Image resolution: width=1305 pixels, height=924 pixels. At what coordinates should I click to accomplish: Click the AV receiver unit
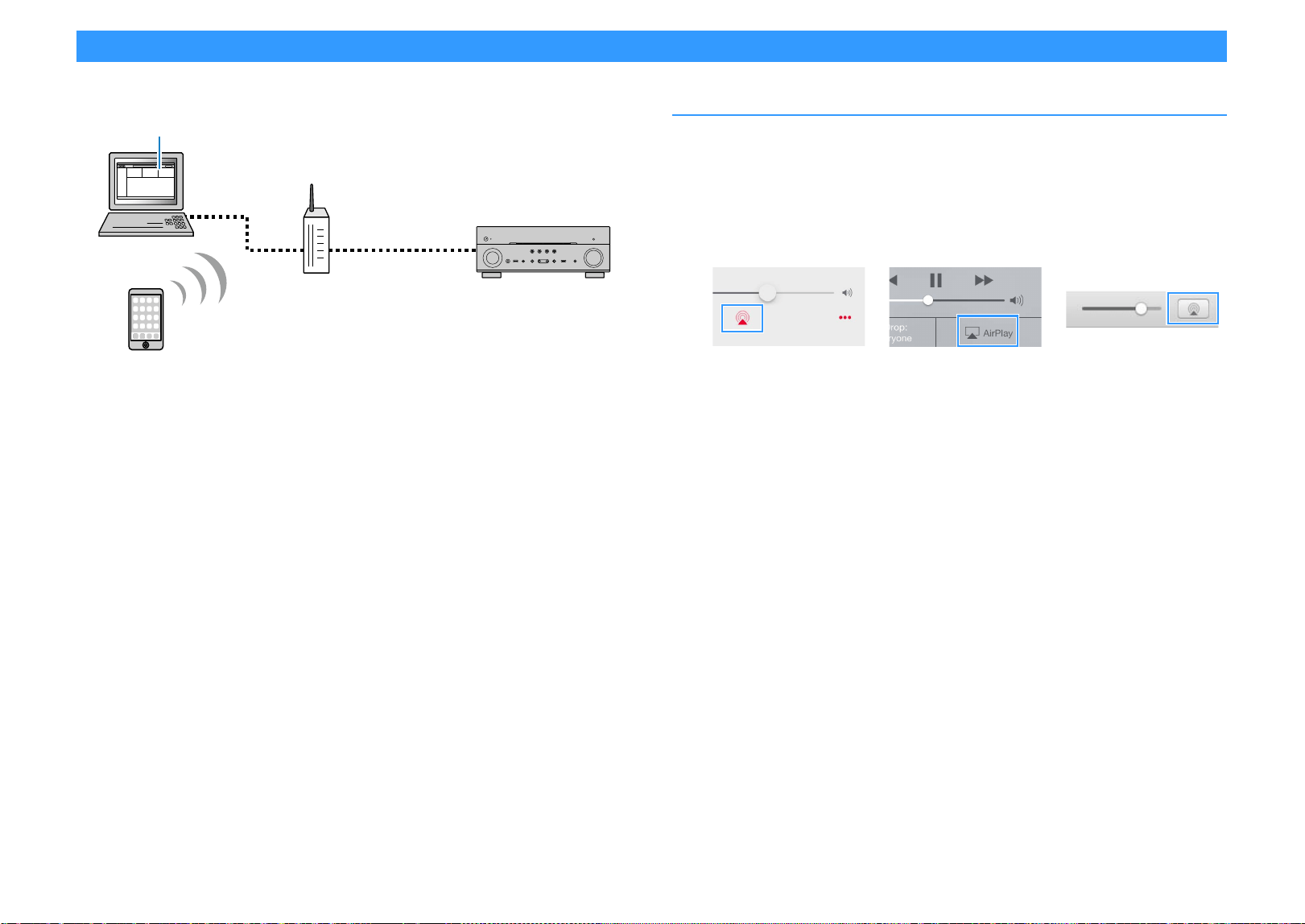543,252
